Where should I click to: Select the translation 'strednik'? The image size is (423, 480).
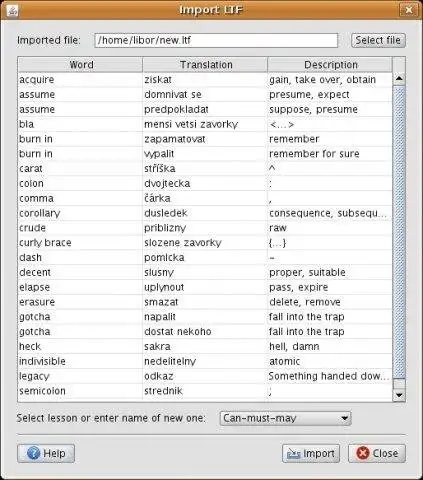(x=205, y=391)
